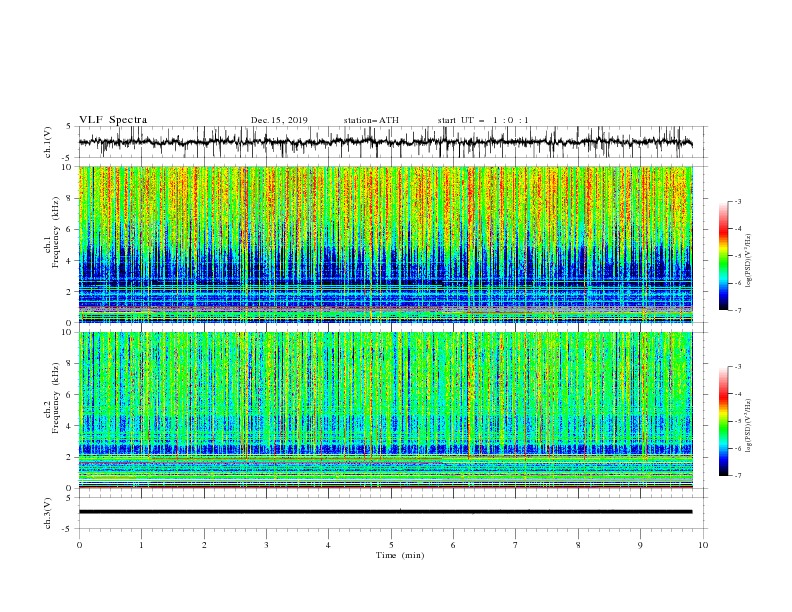Viewport: 792px width, 612px height.
Task: Click the ch.2 PSD color scale bar
Action: tap(723, 421)
